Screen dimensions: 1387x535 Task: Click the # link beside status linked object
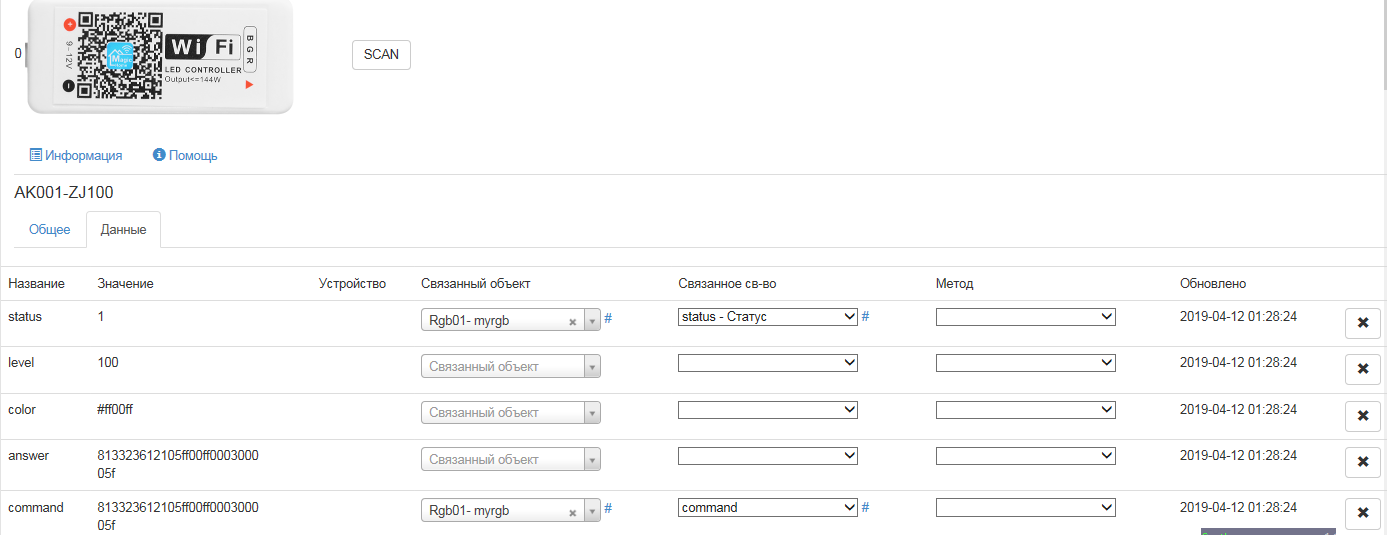pos(608,317)
